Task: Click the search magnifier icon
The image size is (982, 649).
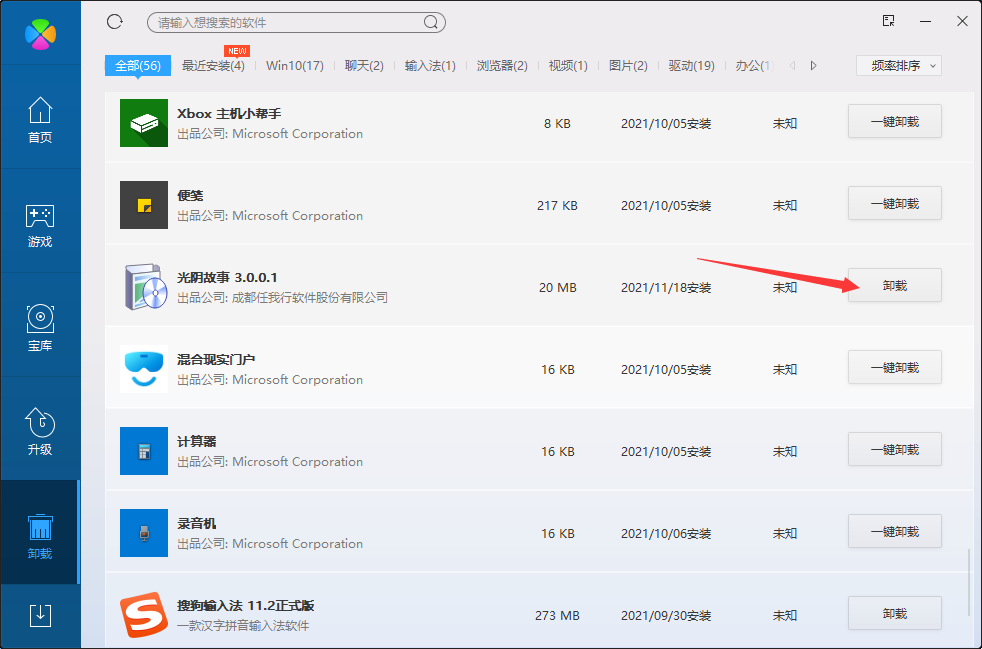Action: pos(430,23)
